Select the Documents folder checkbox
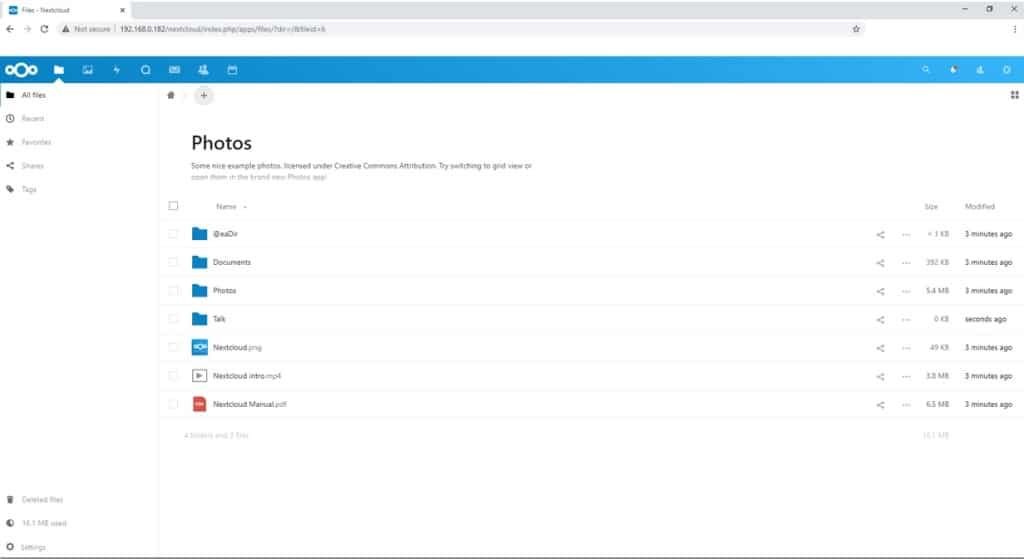 173,262
